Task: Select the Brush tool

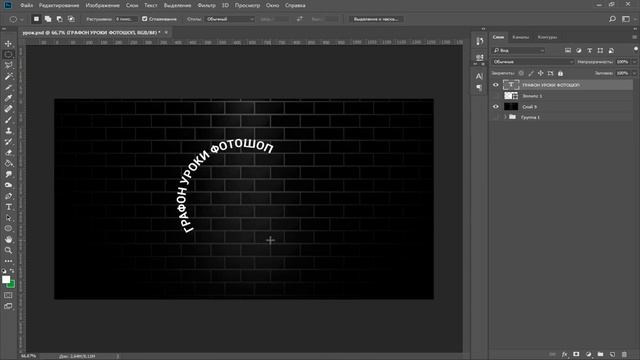Action: point(8,120)
